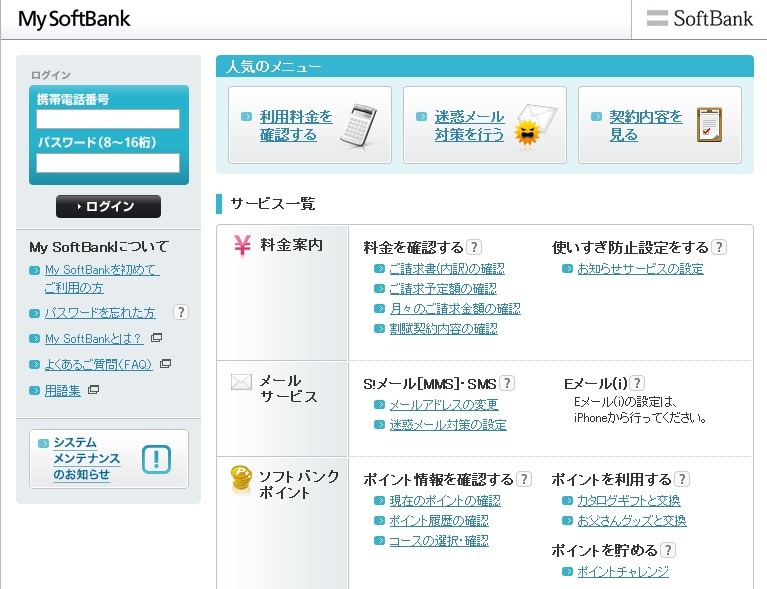Click the angry sun mail icon

pos(536,125)
